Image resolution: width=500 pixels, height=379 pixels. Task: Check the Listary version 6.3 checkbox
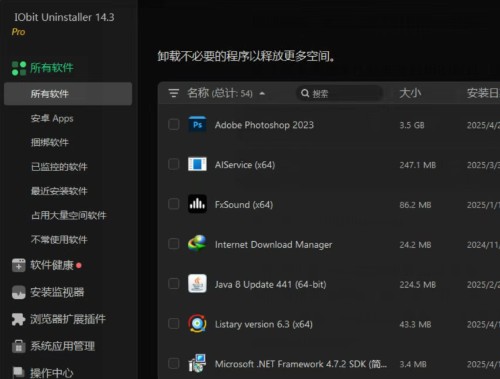click(174, 324)
